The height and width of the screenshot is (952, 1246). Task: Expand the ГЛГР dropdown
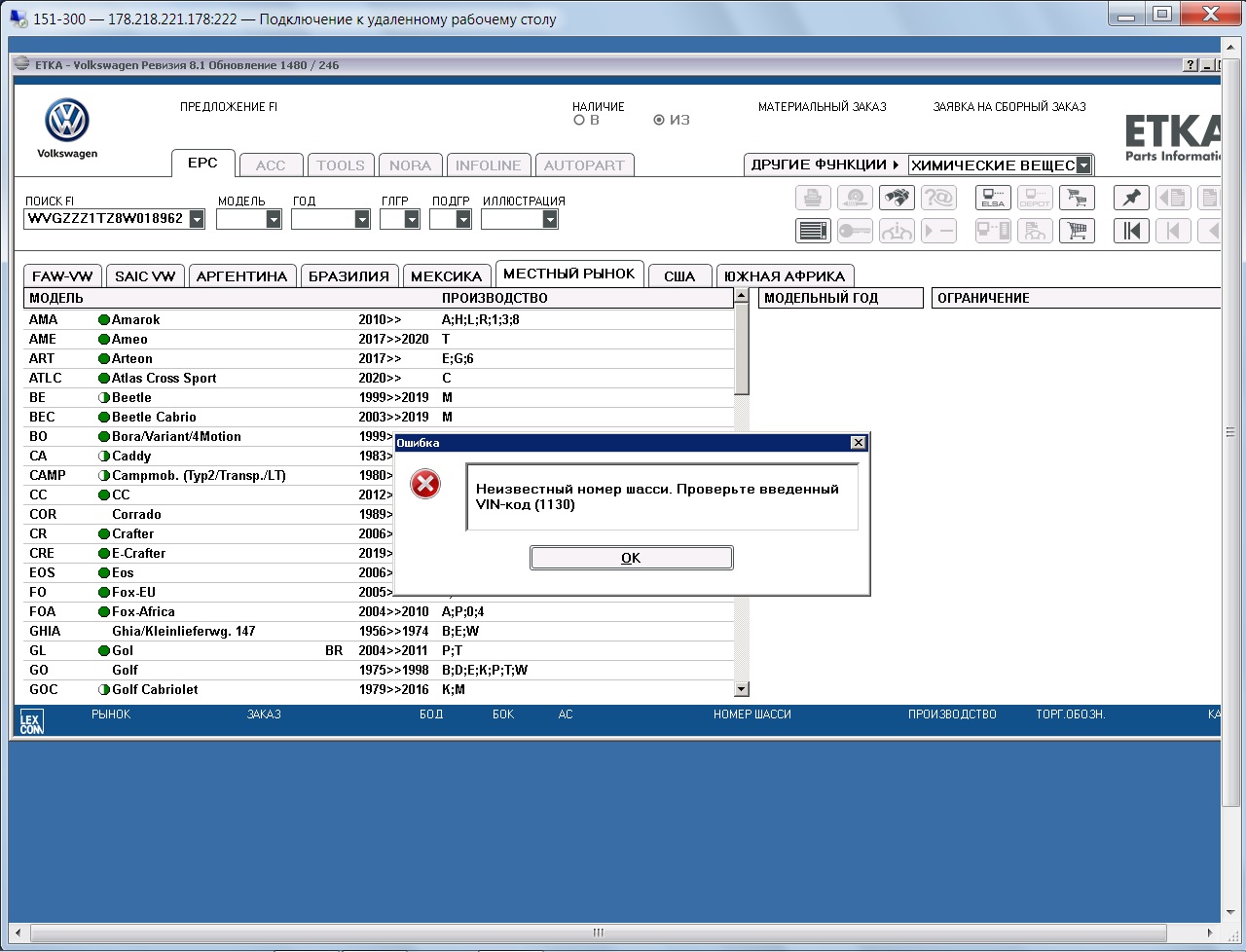point(412,219)
